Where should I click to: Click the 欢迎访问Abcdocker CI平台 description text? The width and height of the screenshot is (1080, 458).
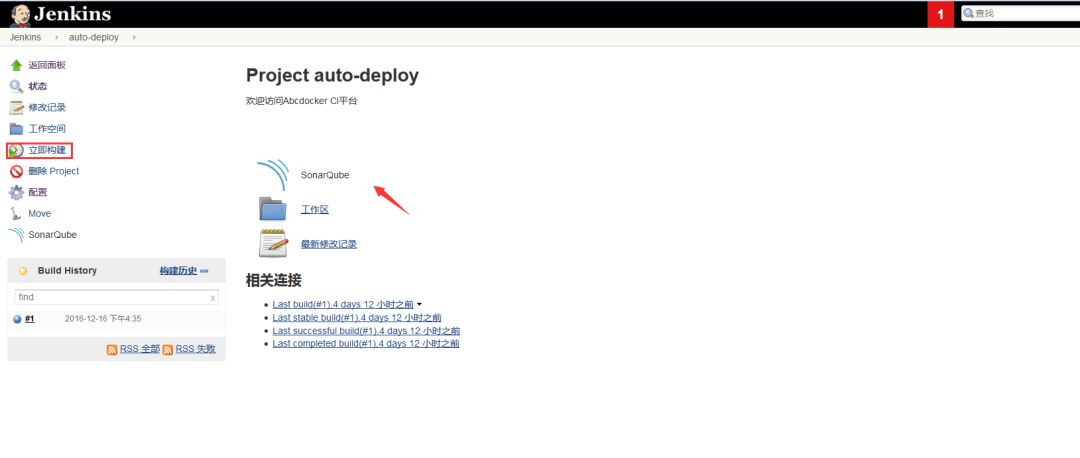coord(302,101)
